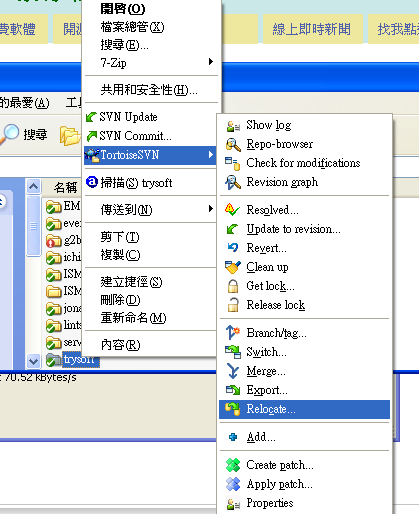Click the Revision graph icon
The height and width of the screenshot is (514, 419).
pos(233,182)
